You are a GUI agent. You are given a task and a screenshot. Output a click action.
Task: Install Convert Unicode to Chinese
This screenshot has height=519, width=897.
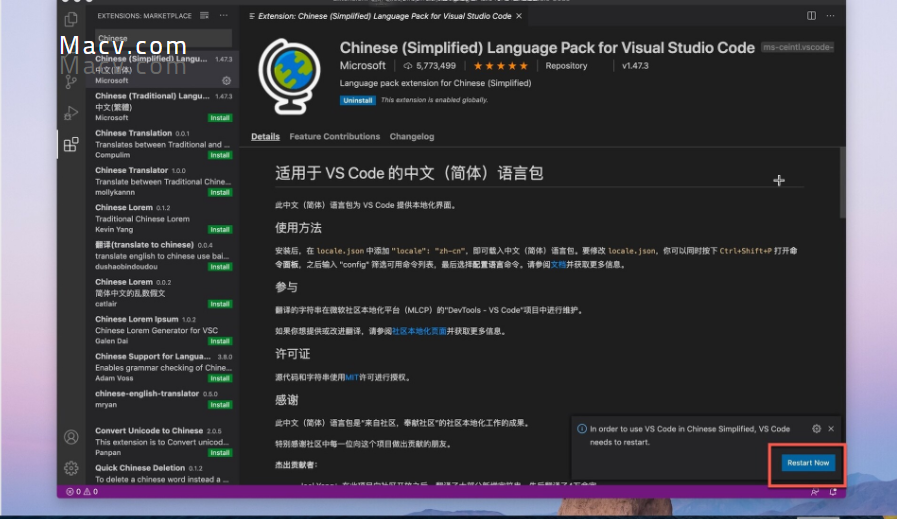click(x=220, y=453)
